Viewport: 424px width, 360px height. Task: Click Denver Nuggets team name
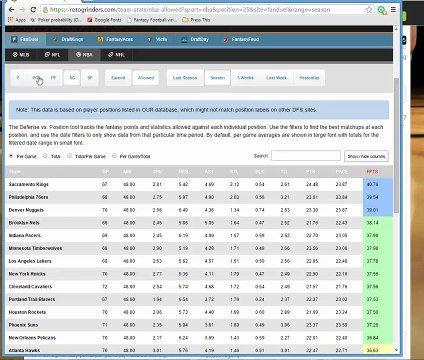click(x=26, y=210)
